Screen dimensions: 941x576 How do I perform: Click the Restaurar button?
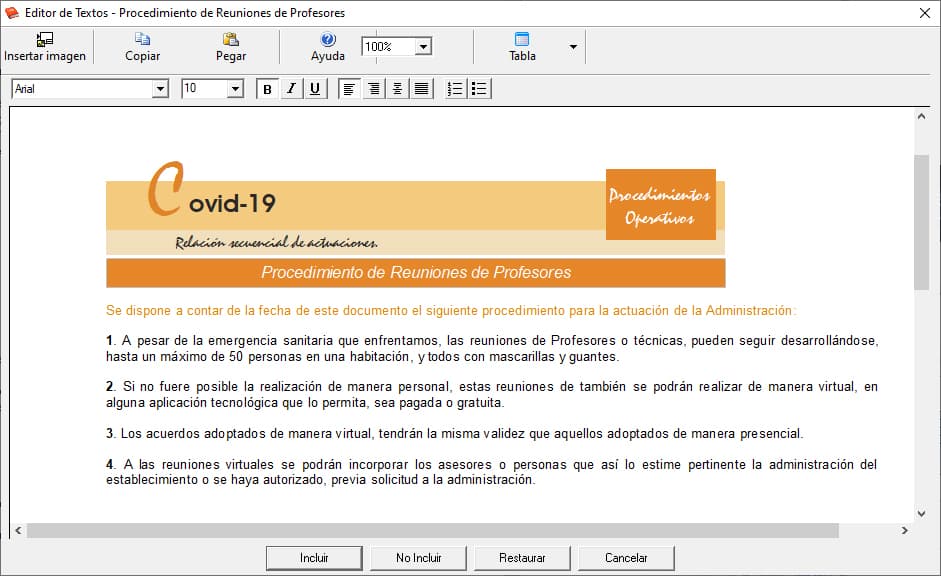tap(522, 558)
